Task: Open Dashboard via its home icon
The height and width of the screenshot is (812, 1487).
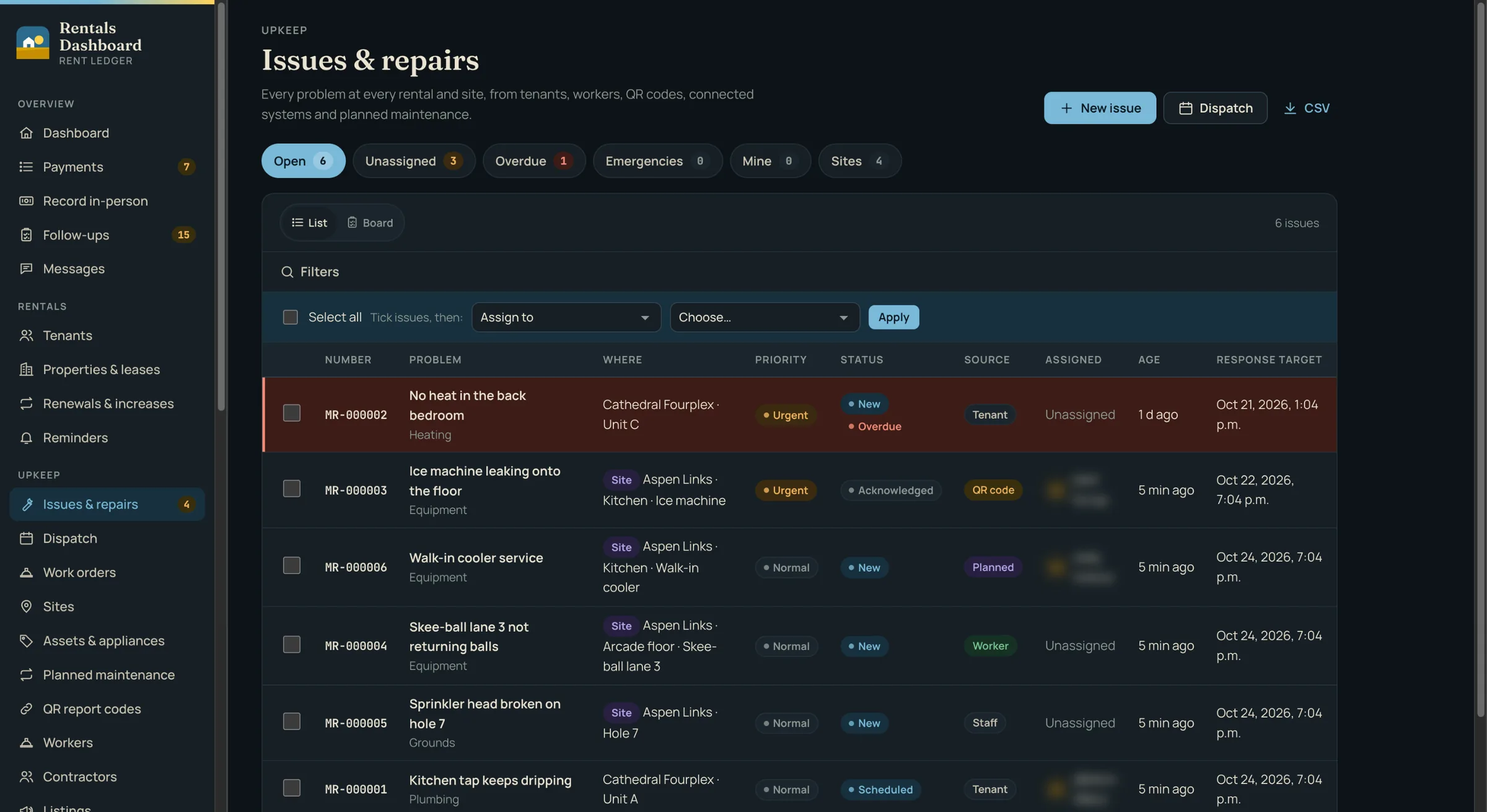Action: click(26, 133)
